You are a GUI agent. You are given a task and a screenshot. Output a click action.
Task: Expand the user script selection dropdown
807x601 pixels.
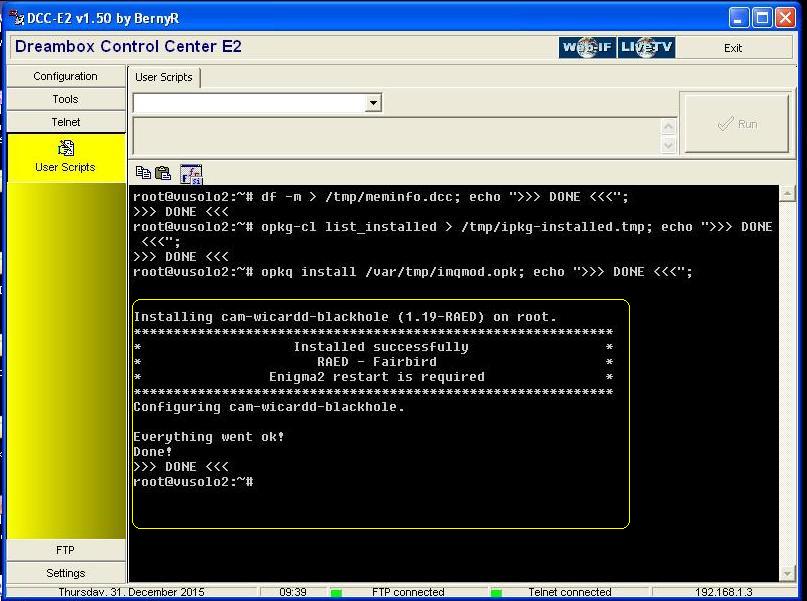pos(374,103)
